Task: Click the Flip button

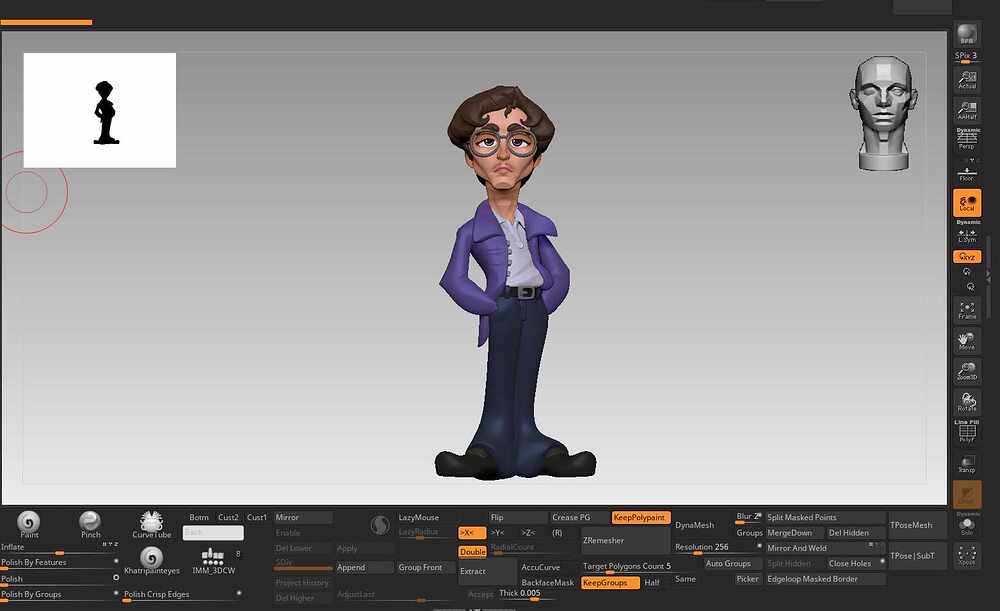Action: [518, 517]
